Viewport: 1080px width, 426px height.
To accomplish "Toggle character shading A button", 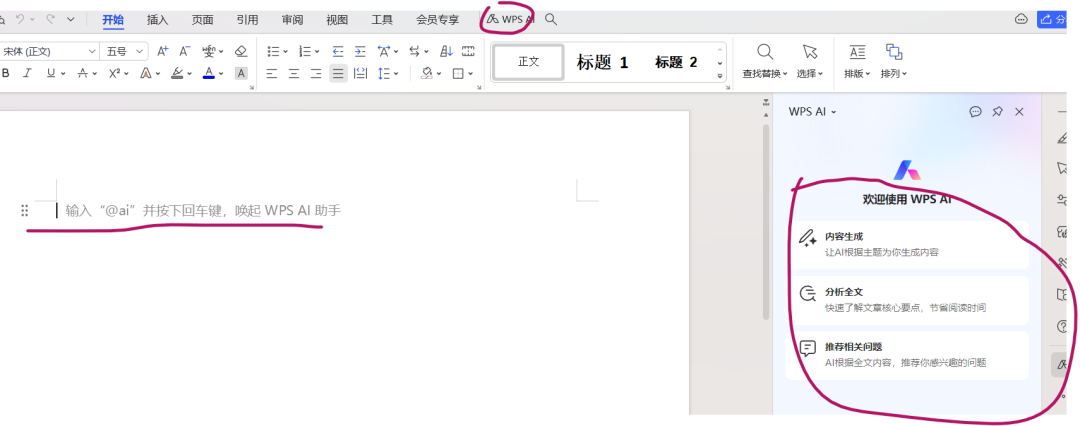I will point(240,73).
